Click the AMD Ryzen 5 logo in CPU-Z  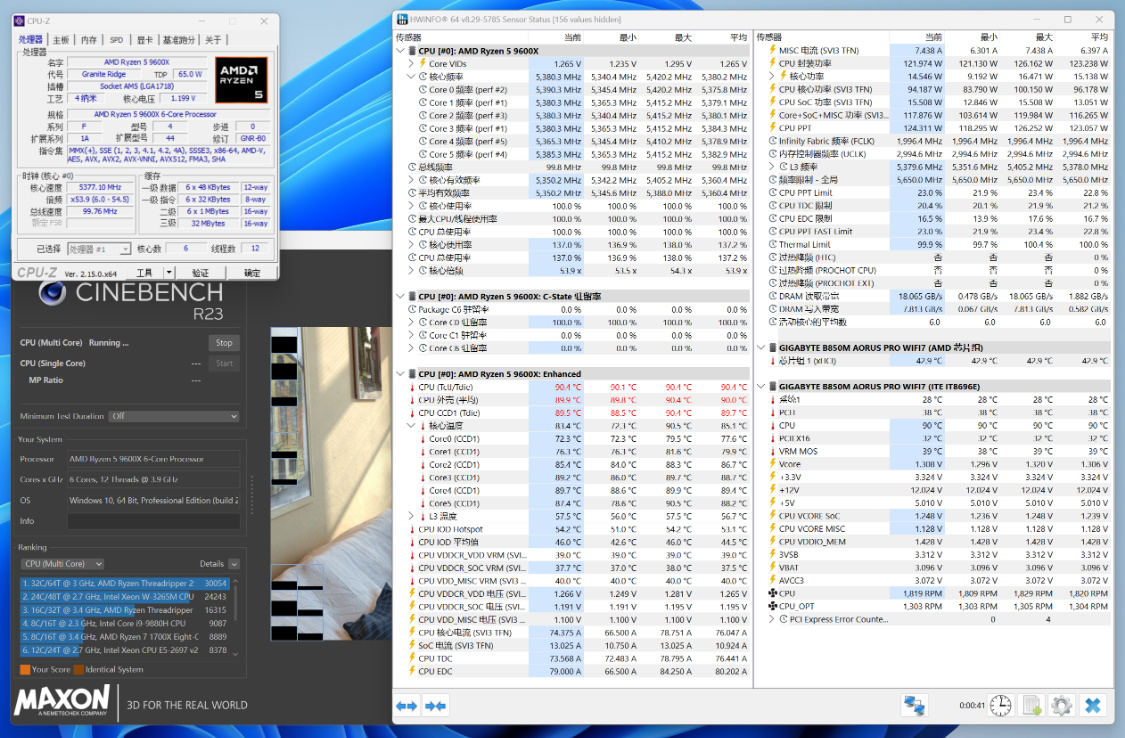click(x=241, y=81)
